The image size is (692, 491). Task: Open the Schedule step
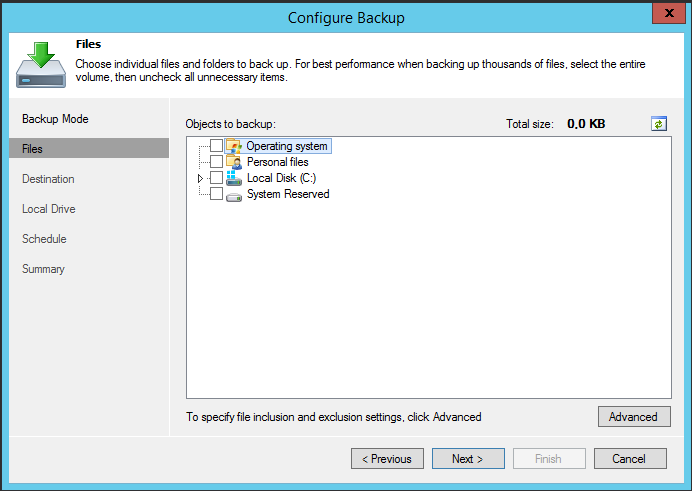click(x=44, y=239)
